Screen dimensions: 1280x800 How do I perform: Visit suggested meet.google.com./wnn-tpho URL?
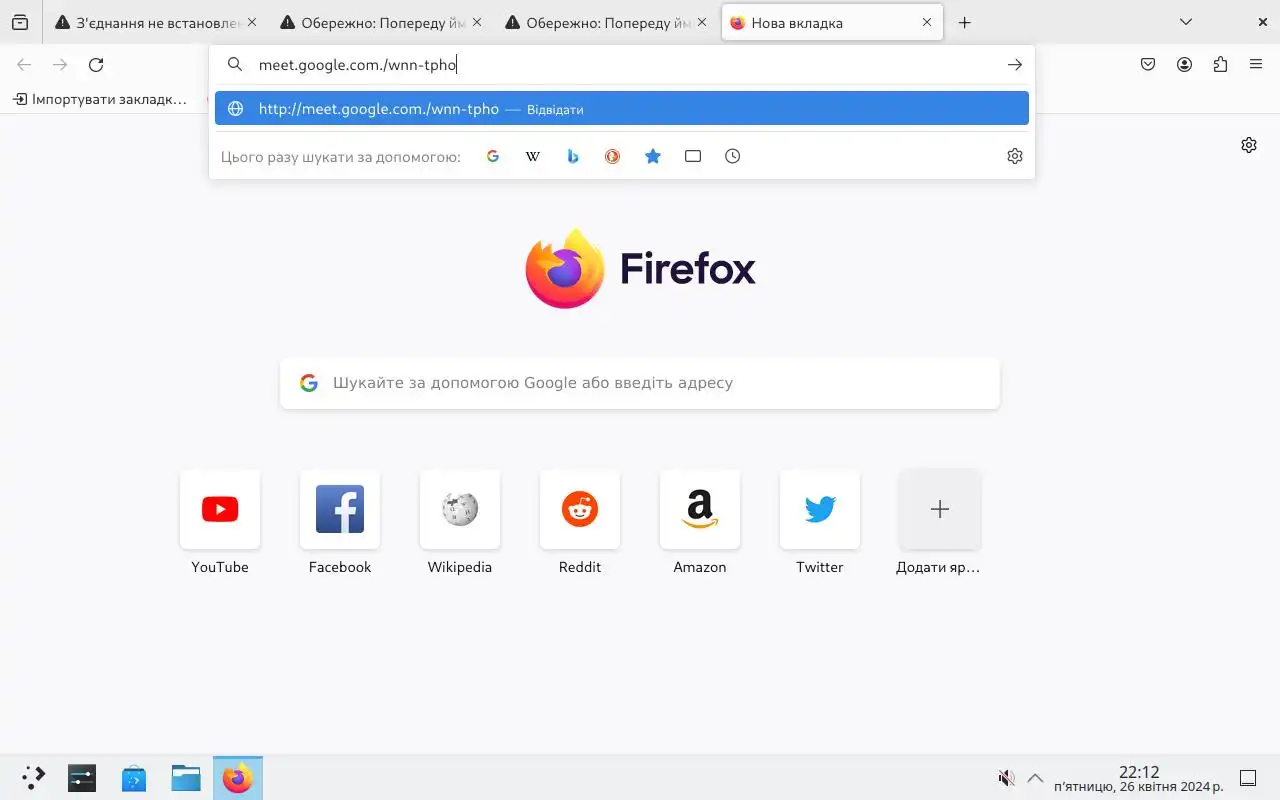622,109
